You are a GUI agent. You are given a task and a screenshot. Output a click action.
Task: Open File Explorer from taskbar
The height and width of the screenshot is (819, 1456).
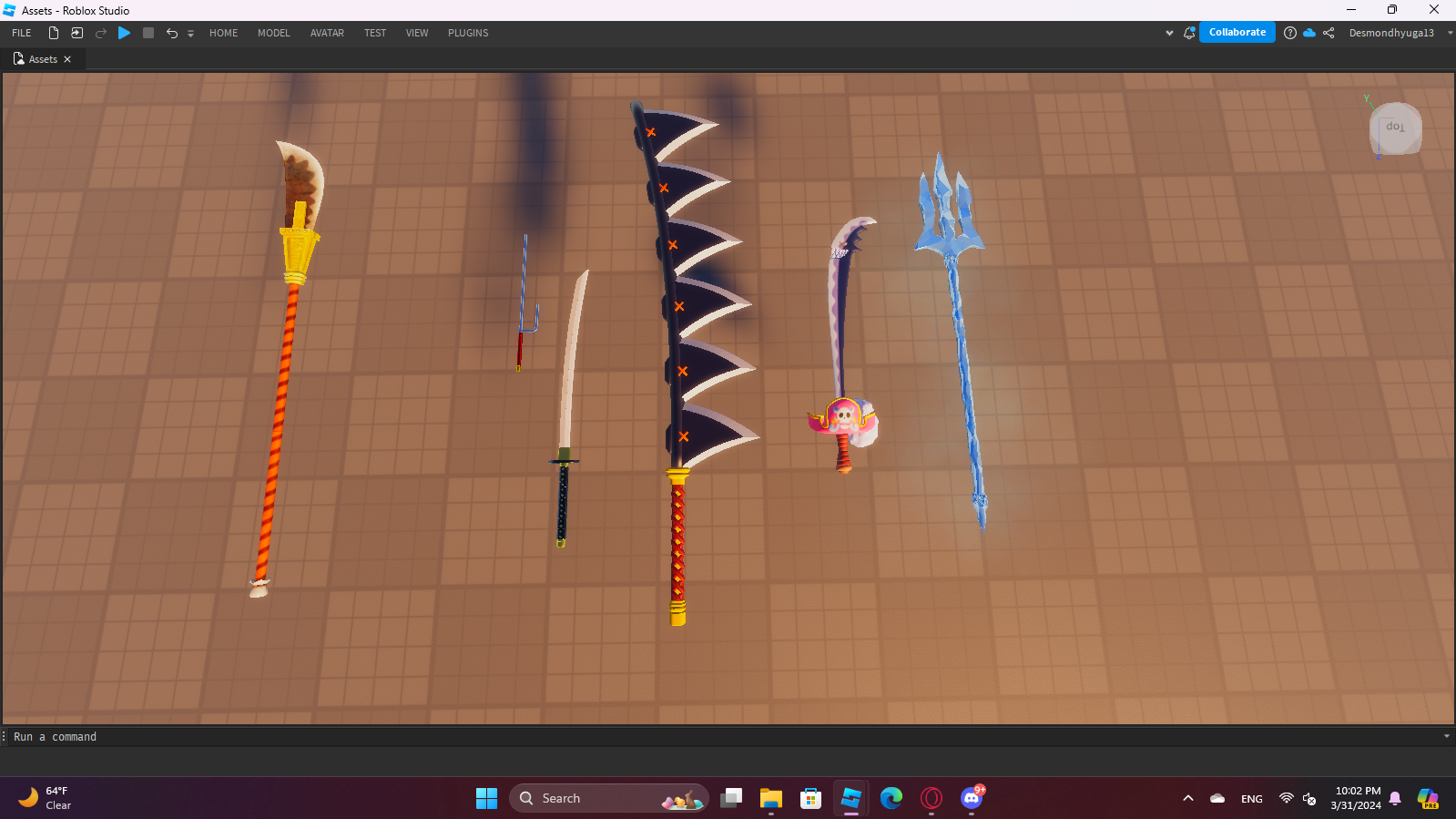click(x=771, y=798)
